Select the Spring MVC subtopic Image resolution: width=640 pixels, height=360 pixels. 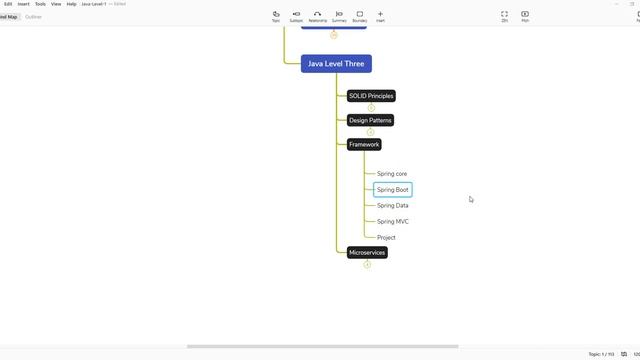pos(393,222)
